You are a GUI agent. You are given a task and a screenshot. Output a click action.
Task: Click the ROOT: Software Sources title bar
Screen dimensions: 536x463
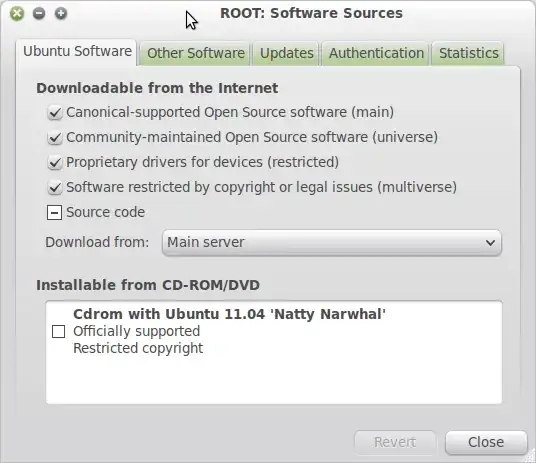click(x=311, y=13)
